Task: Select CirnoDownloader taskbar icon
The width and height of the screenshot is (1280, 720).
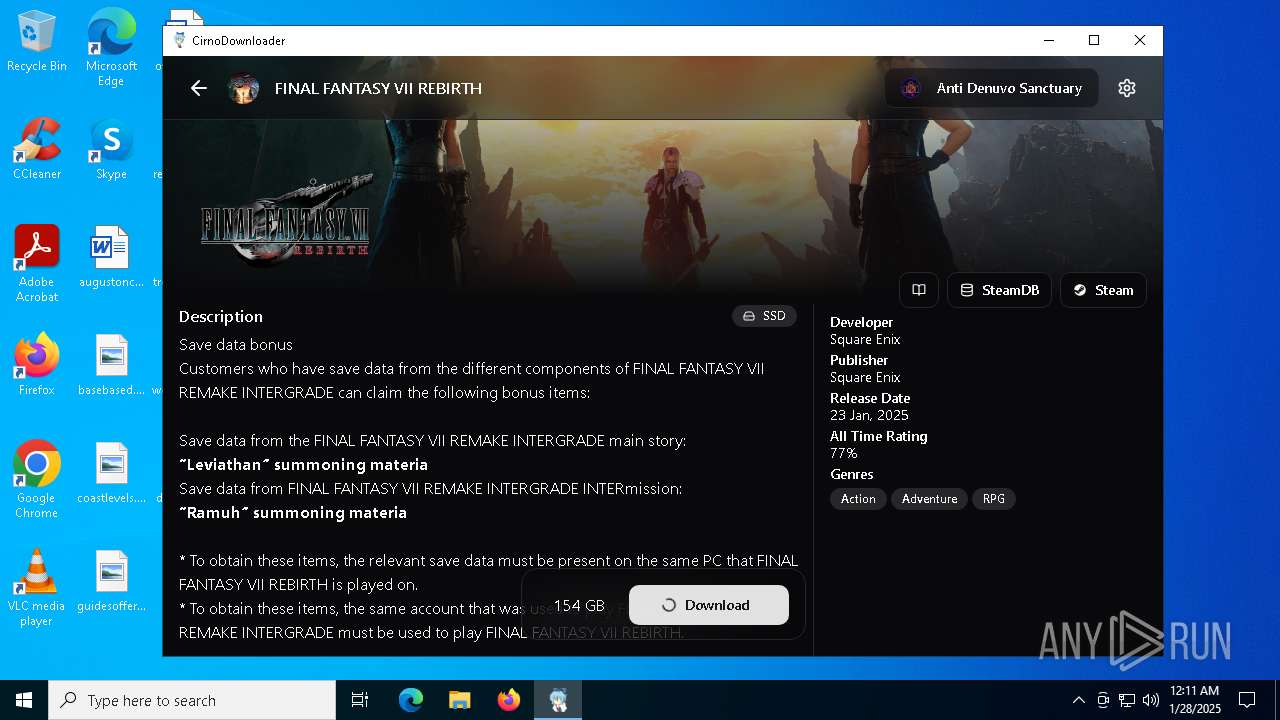Action: (x=558, y=700)
